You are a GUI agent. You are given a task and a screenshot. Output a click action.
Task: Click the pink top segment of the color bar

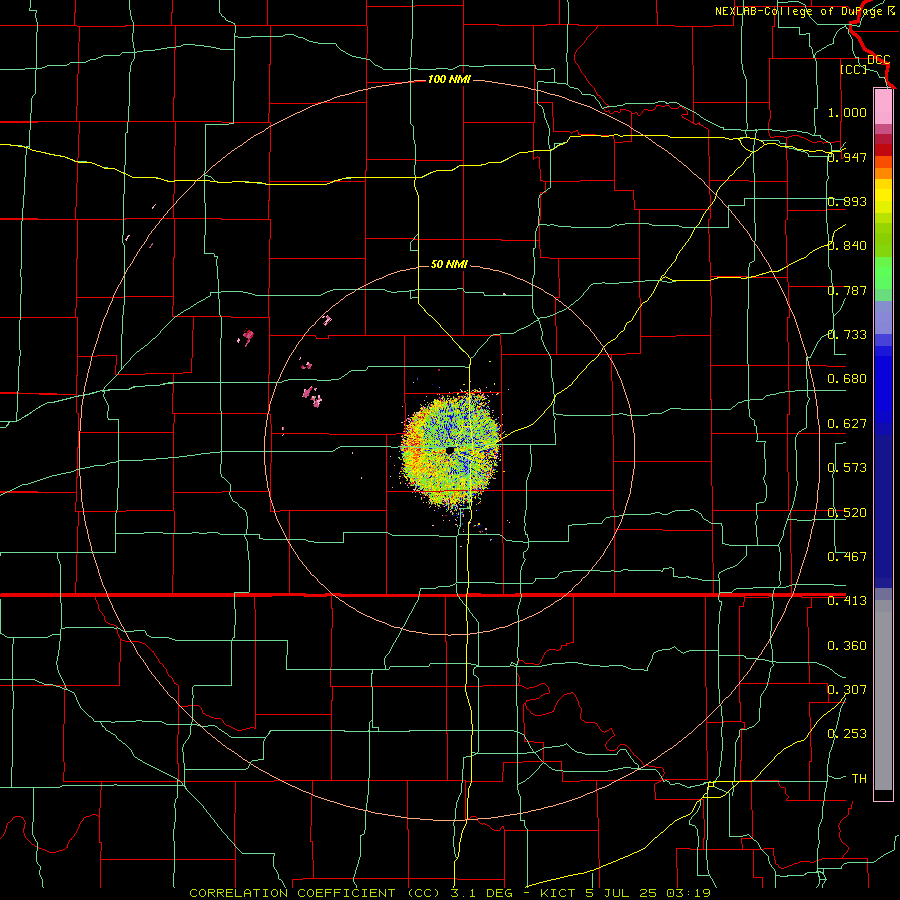coord(883,107)
